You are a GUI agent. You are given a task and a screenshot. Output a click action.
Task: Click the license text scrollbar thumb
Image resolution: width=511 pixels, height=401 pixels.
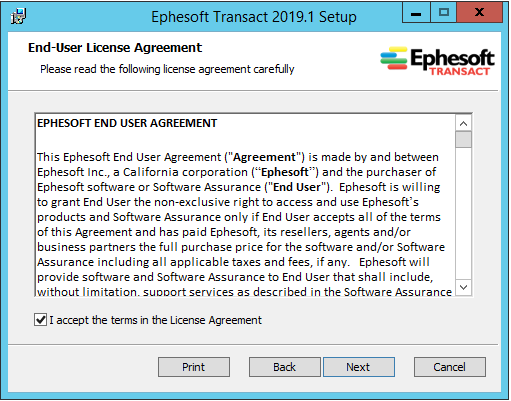point(463,140)
